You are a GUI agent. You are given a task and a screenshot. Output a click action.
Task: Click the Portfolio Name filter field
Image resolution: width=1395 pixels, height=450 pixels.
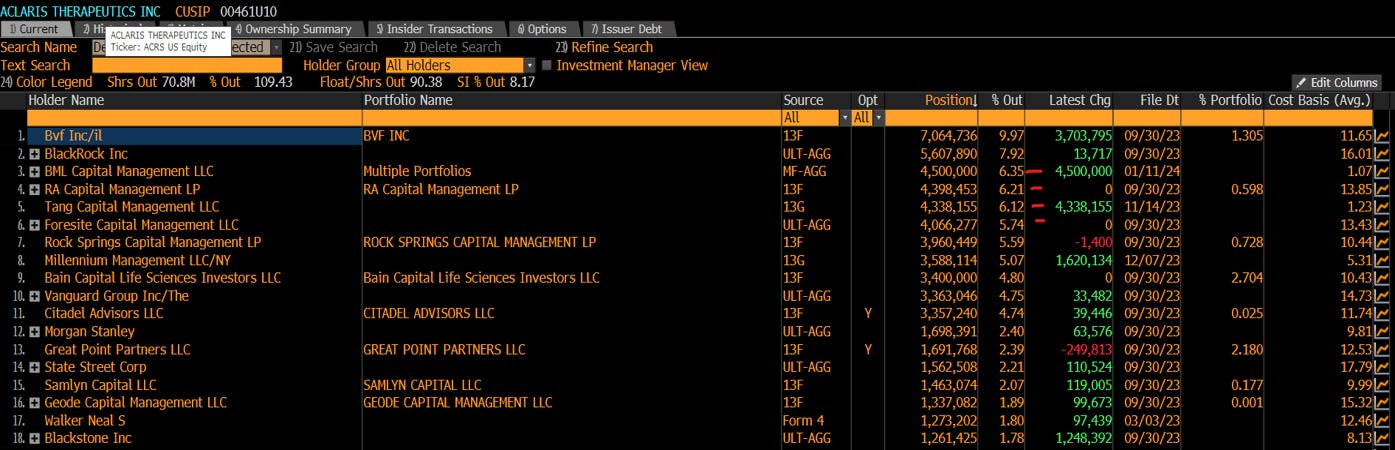572,118
